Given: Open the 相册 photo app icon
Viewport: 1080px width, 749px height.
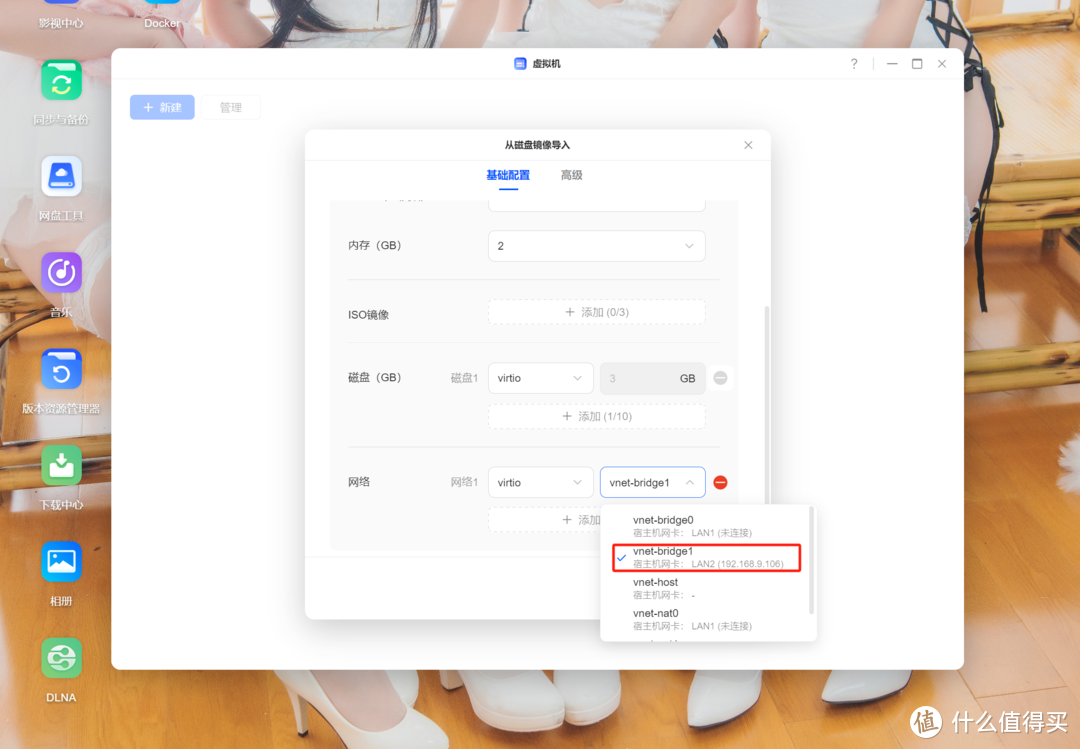Looking at the screenshot, I should point(61,562).
